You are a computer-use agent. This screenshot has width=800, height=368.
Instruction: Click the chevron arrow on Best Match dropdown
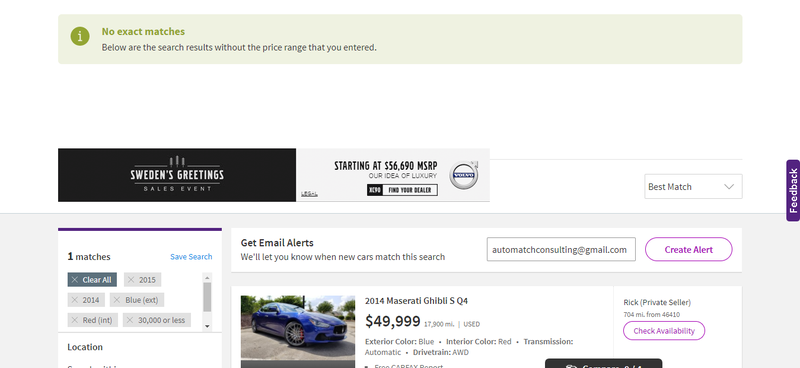pos(729,187)
